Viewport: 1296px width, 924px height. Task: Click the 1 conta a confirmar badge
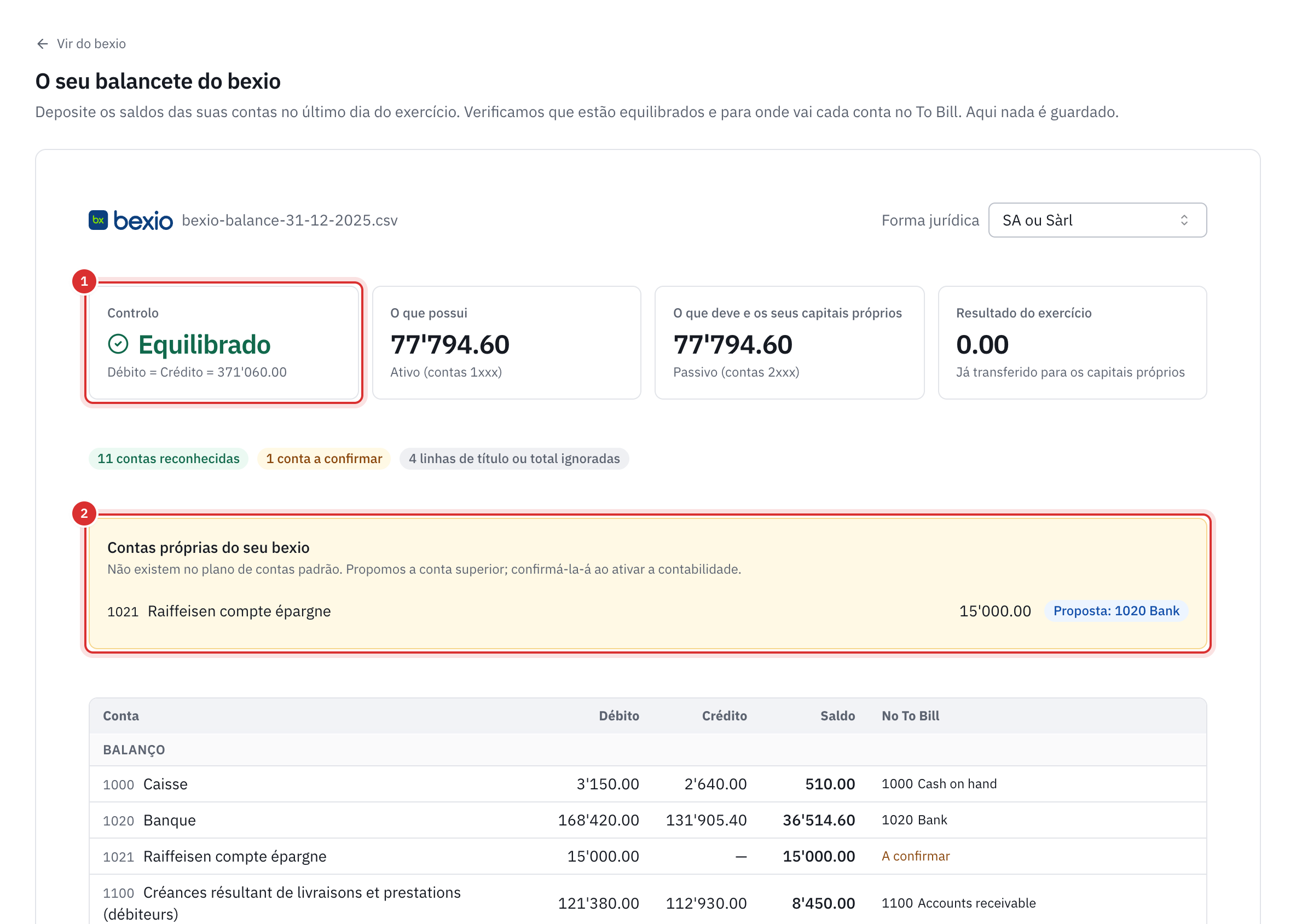click(x=323, y=459)
